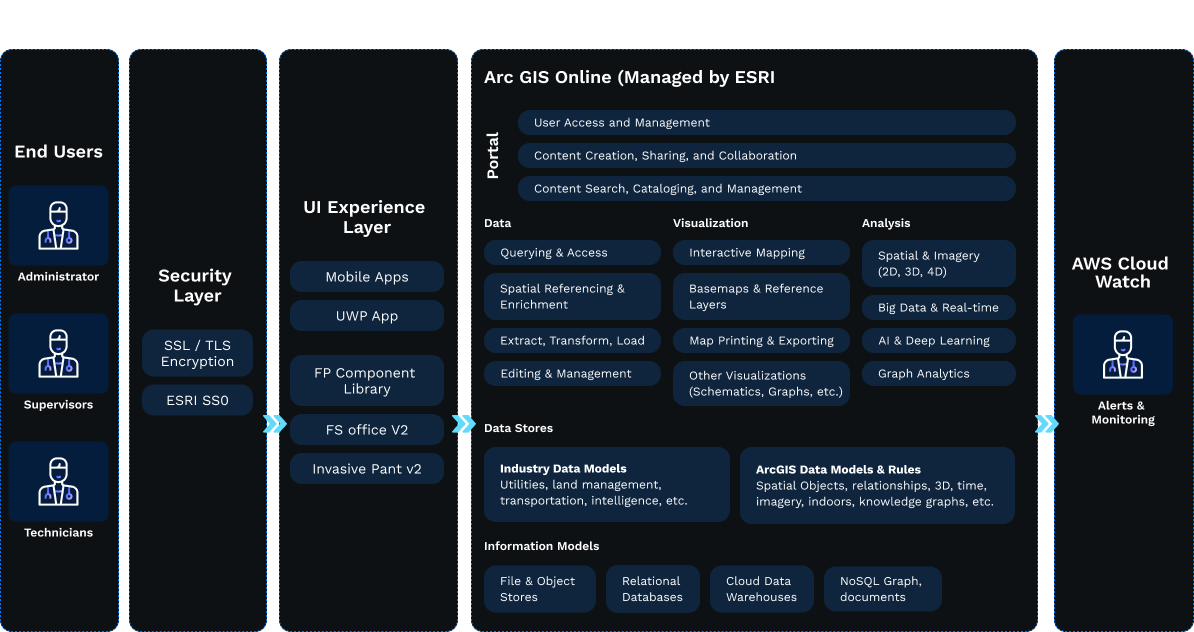Click User Access and Management bar
This screenshot has width=1194, height=632.
766,123
